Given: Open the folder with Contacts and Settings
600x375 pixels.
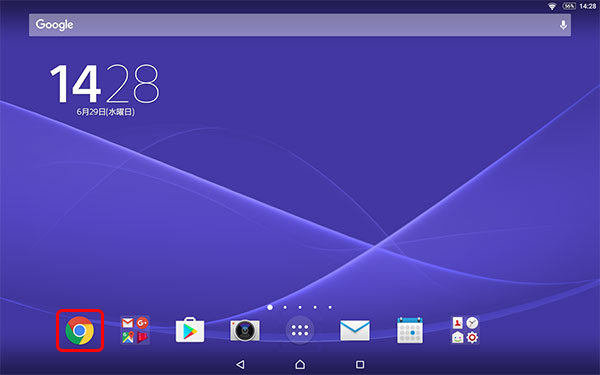Looking at the screenshot, I should (465, 330).
